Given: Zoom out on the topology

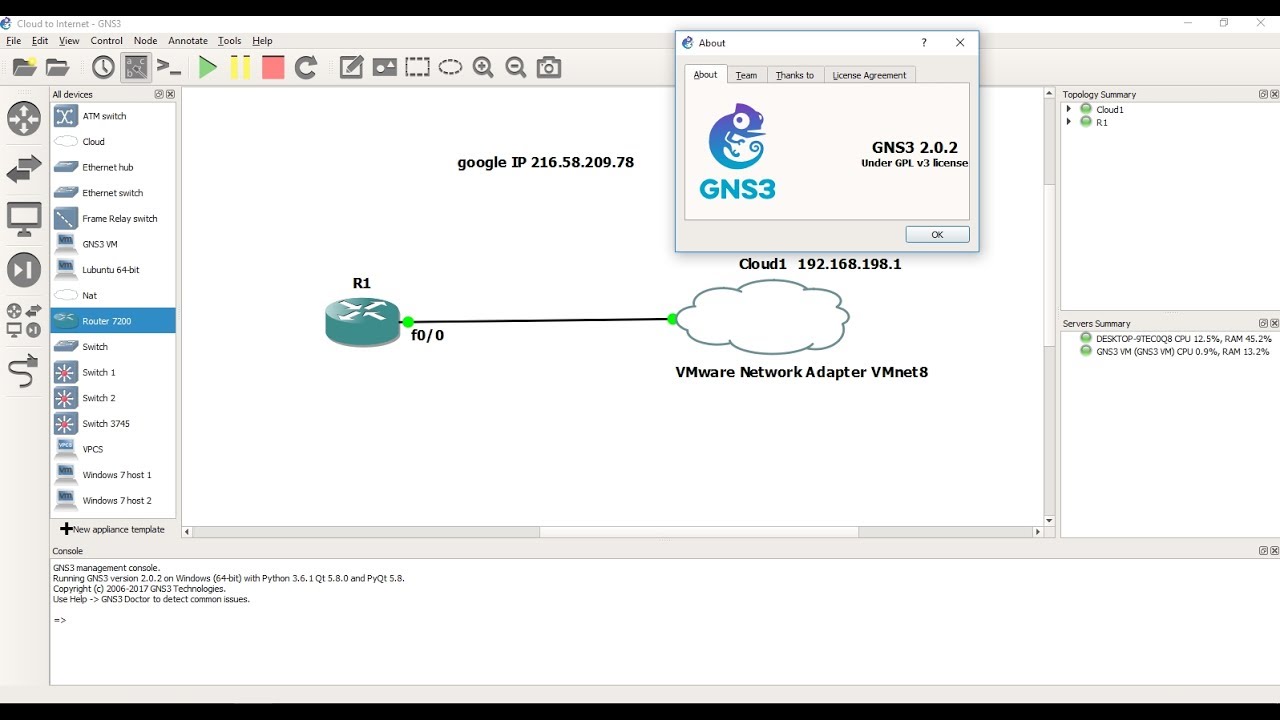Looking at the screenshot, I should 516,67.
